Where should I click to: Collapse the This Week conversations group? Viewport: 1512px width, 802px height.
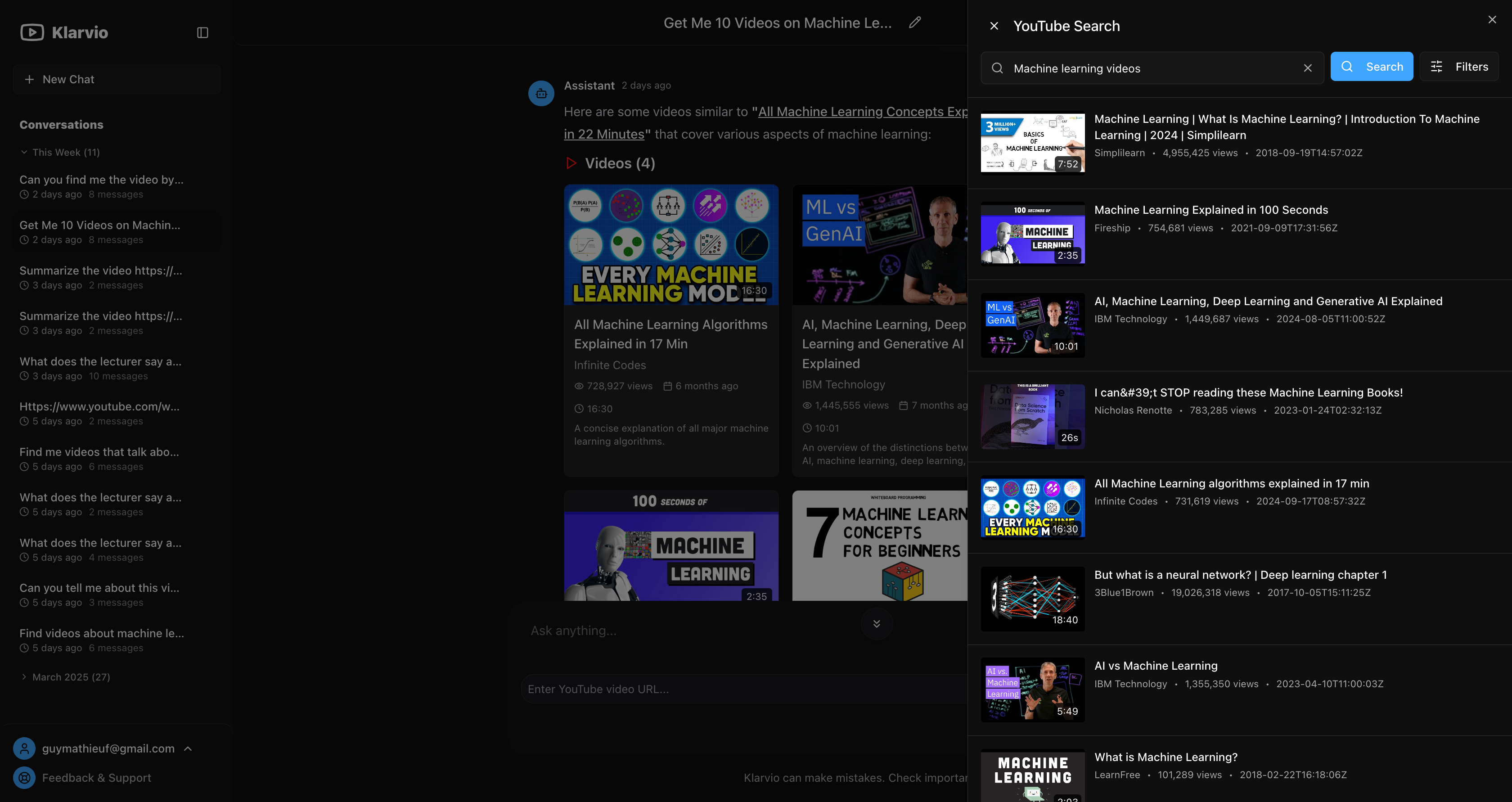[x=24, y=152]
